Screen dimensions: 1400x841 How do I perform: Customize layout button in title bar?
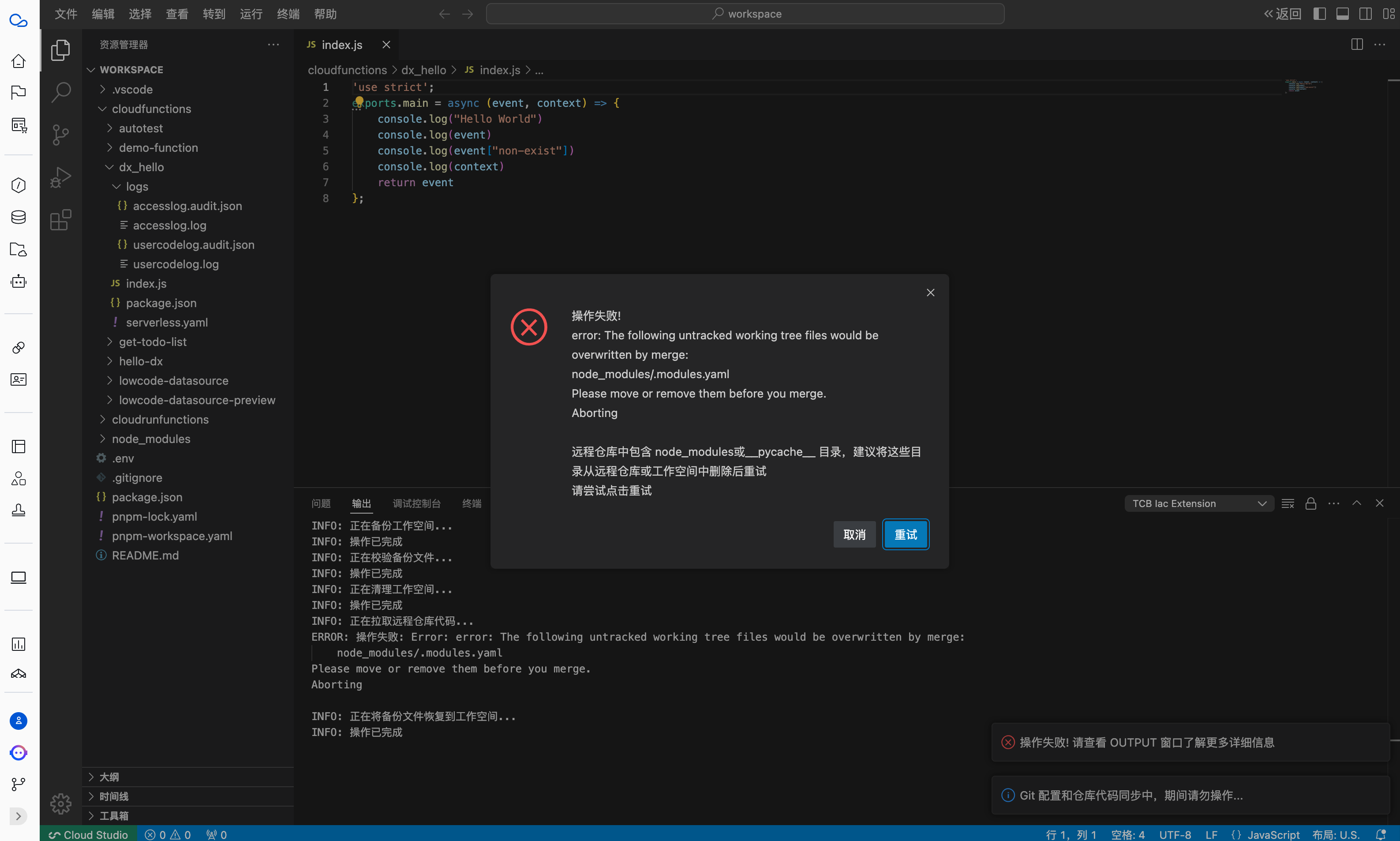[1388, 14]
